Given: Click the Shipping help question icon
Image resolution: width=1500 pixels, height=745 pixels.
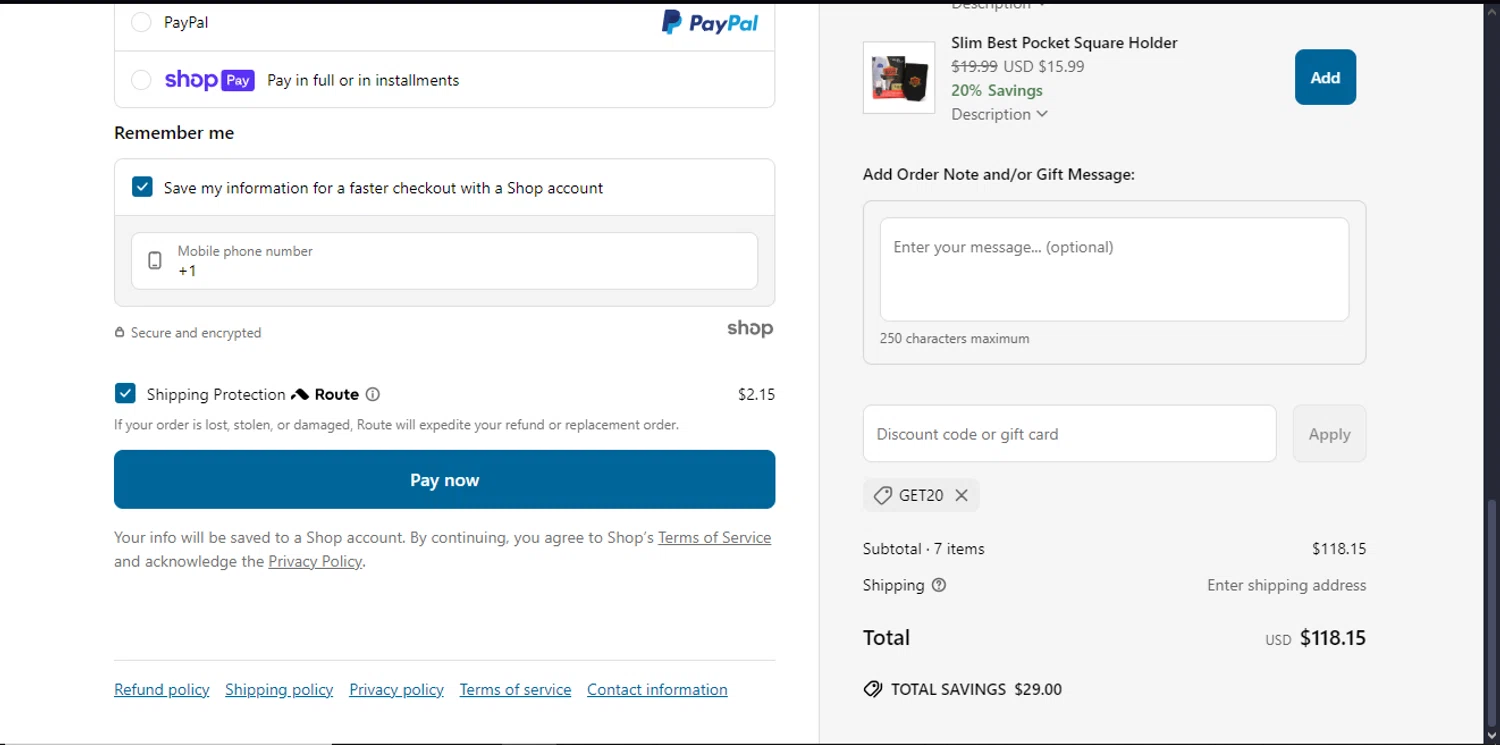Looking at the screenshot, I should click(938, 586).
